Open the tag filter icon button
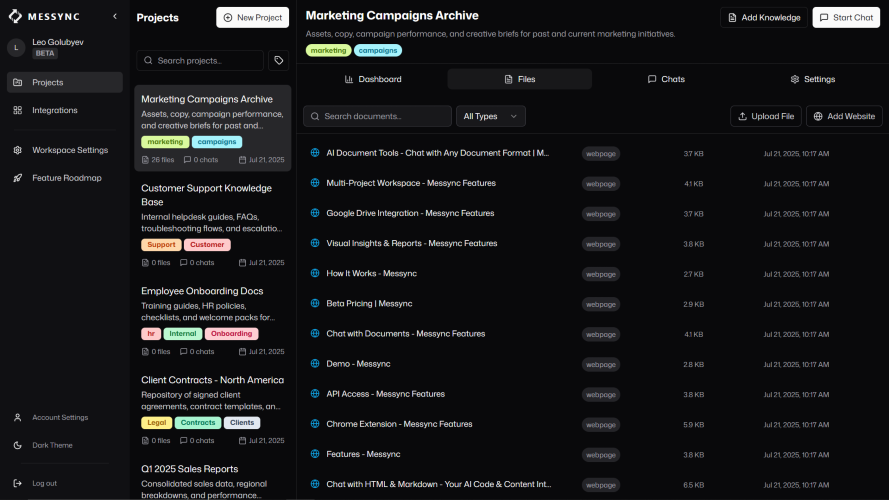Screen dimensions: 889x500 [x=278, y=61]
